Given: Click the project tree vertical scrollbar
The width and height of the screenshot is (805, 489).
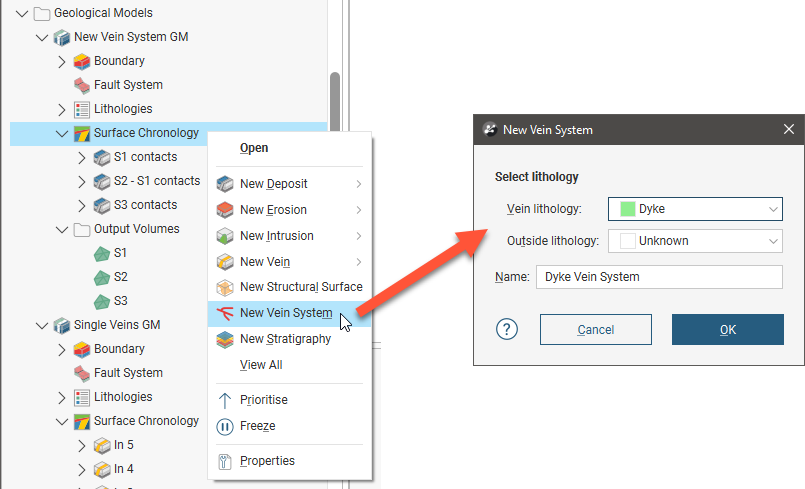Looking at the screenshot, I should coord(335,103).
